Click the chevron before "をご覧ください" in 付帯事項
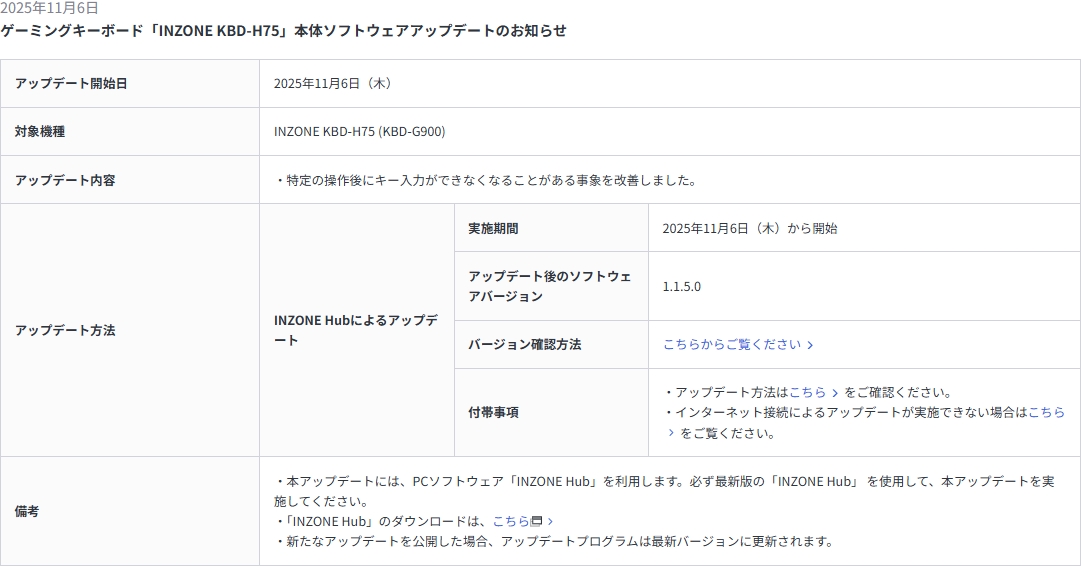This screenshot has height=566, width=1081. click(672, 433)
